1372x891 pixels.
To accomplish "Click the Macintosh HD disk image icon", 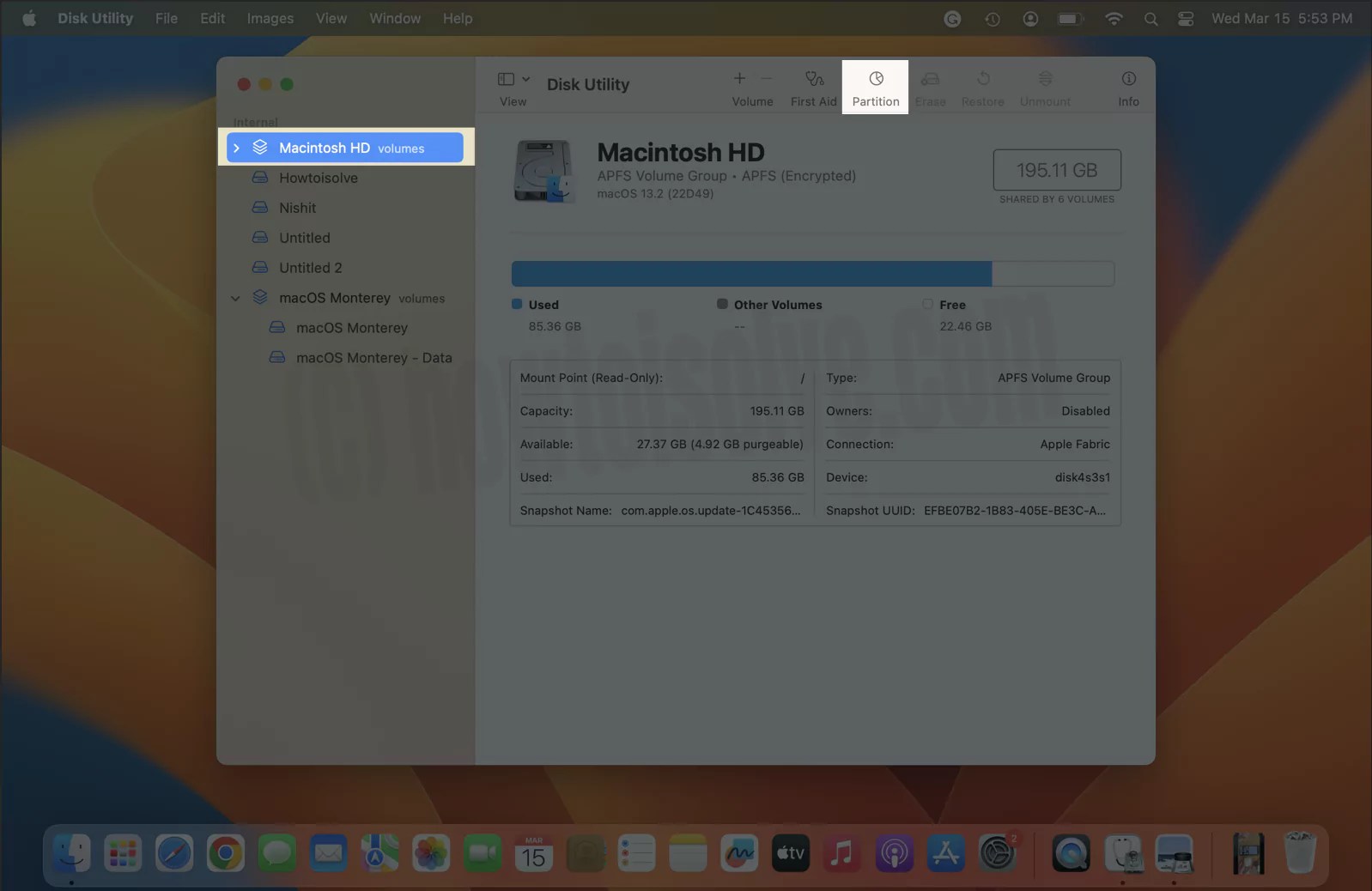I will (543, 171).
